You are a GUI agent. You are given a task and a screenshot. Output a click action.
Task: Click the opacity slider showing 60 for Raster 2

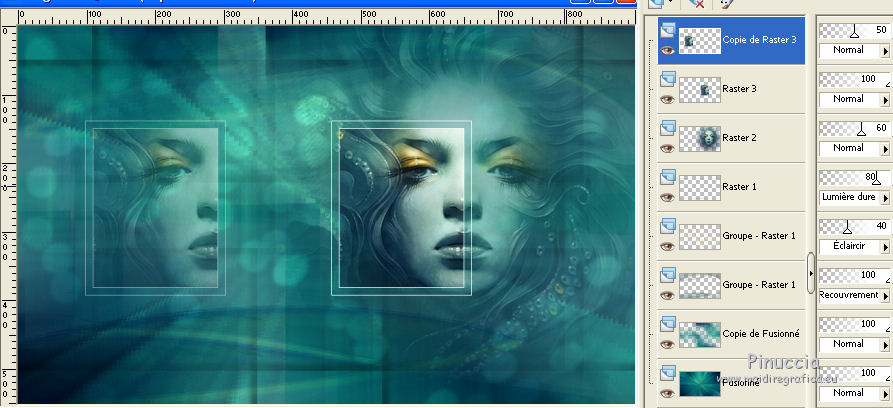point(855,129)
